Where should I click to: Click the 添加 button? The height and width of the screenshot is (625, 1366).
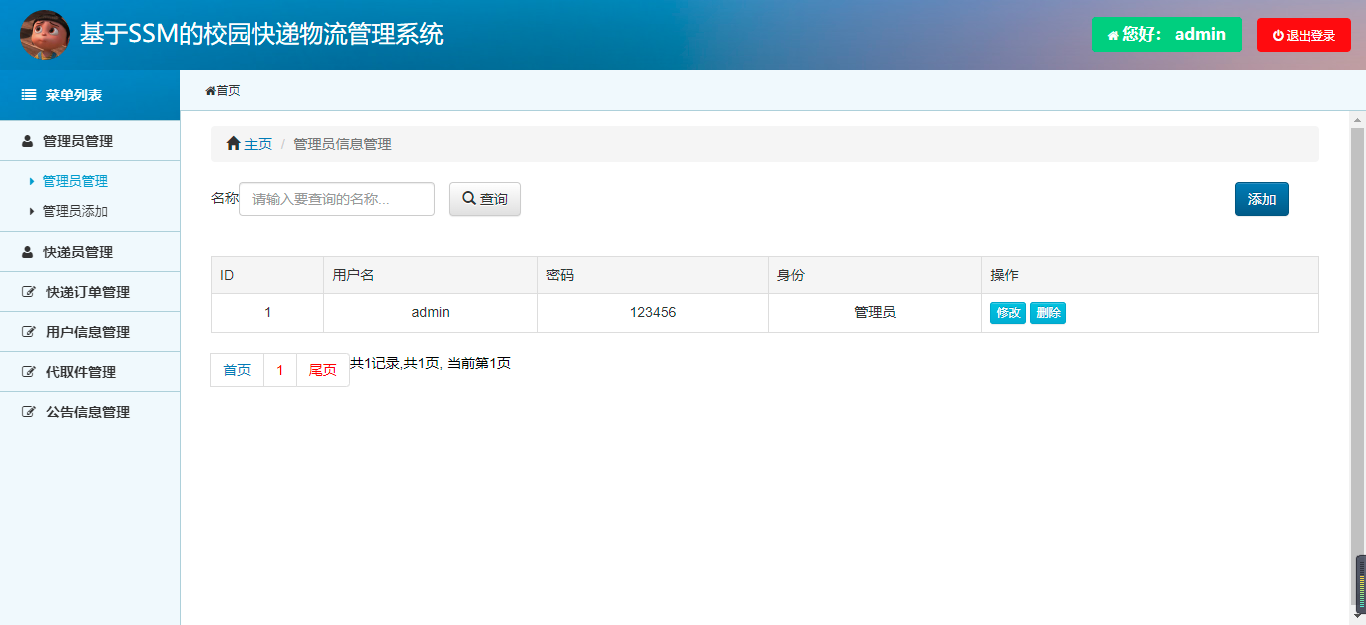click(1262, 199)
